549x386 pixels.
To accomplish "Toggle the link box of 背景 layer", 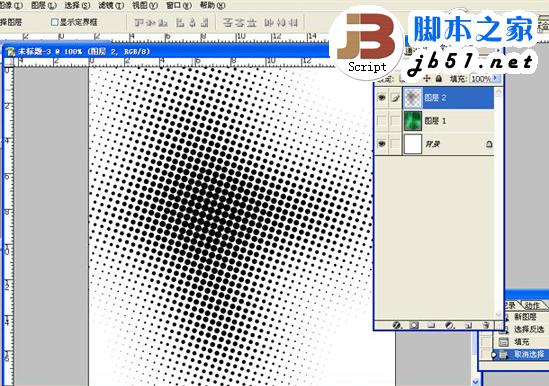I will pyautogui.click(x=395, y=144).
